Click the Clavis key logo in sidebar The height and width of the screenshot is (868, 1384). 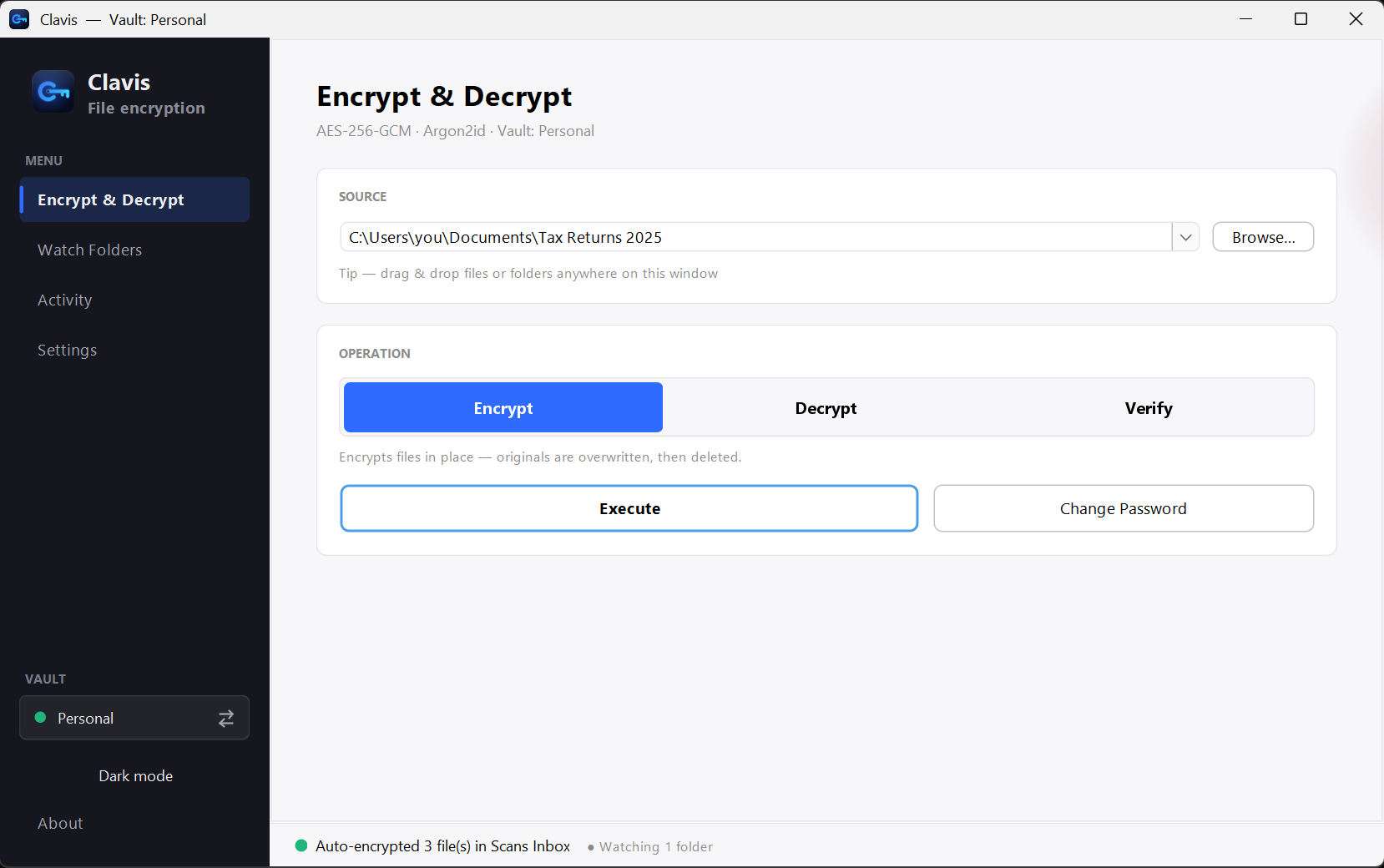[x=53, y=91]
